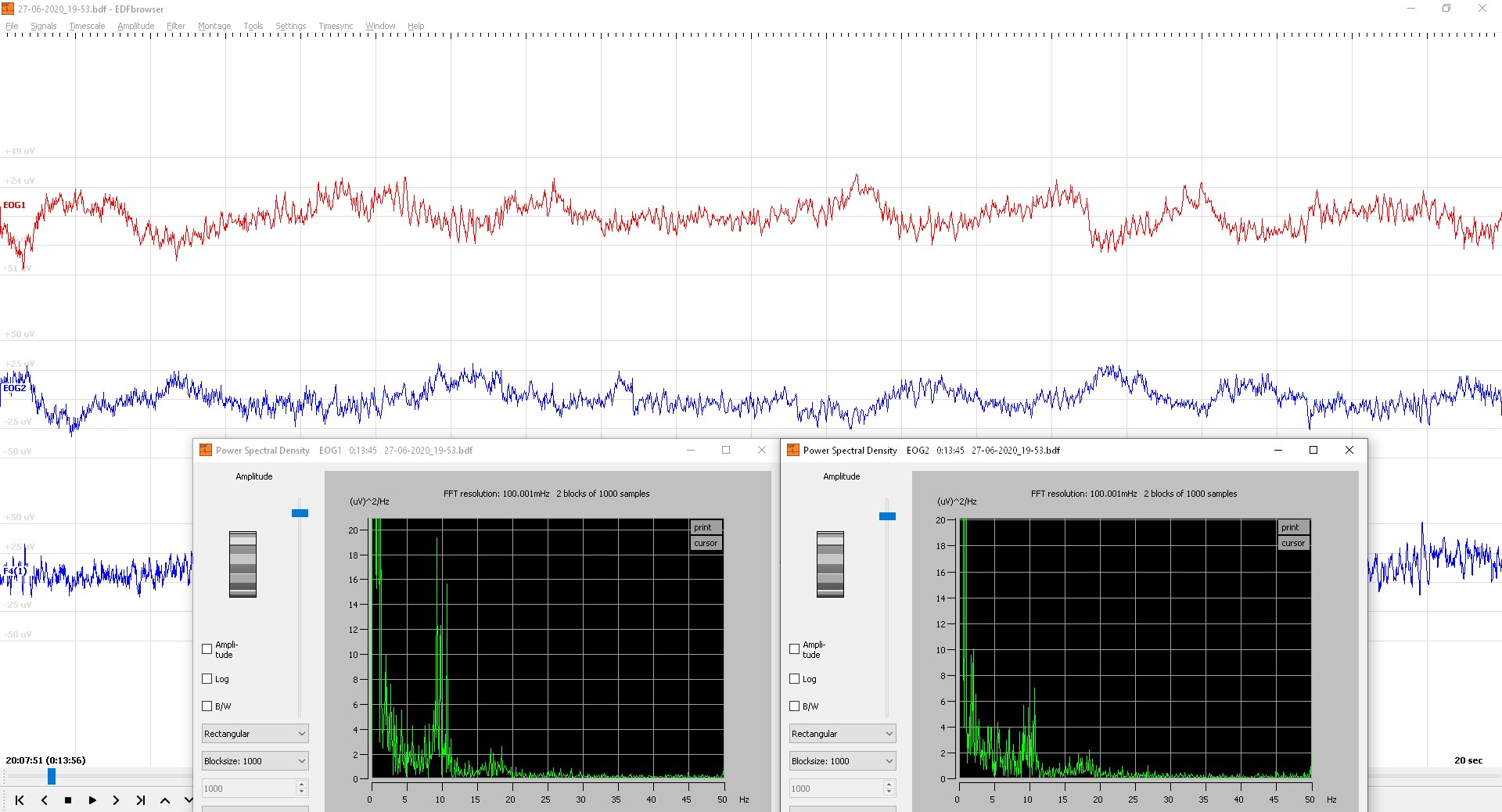Click the amplitude roller wheel in EOG2 PSD window
1502x812 pixels.
(830, 564)
